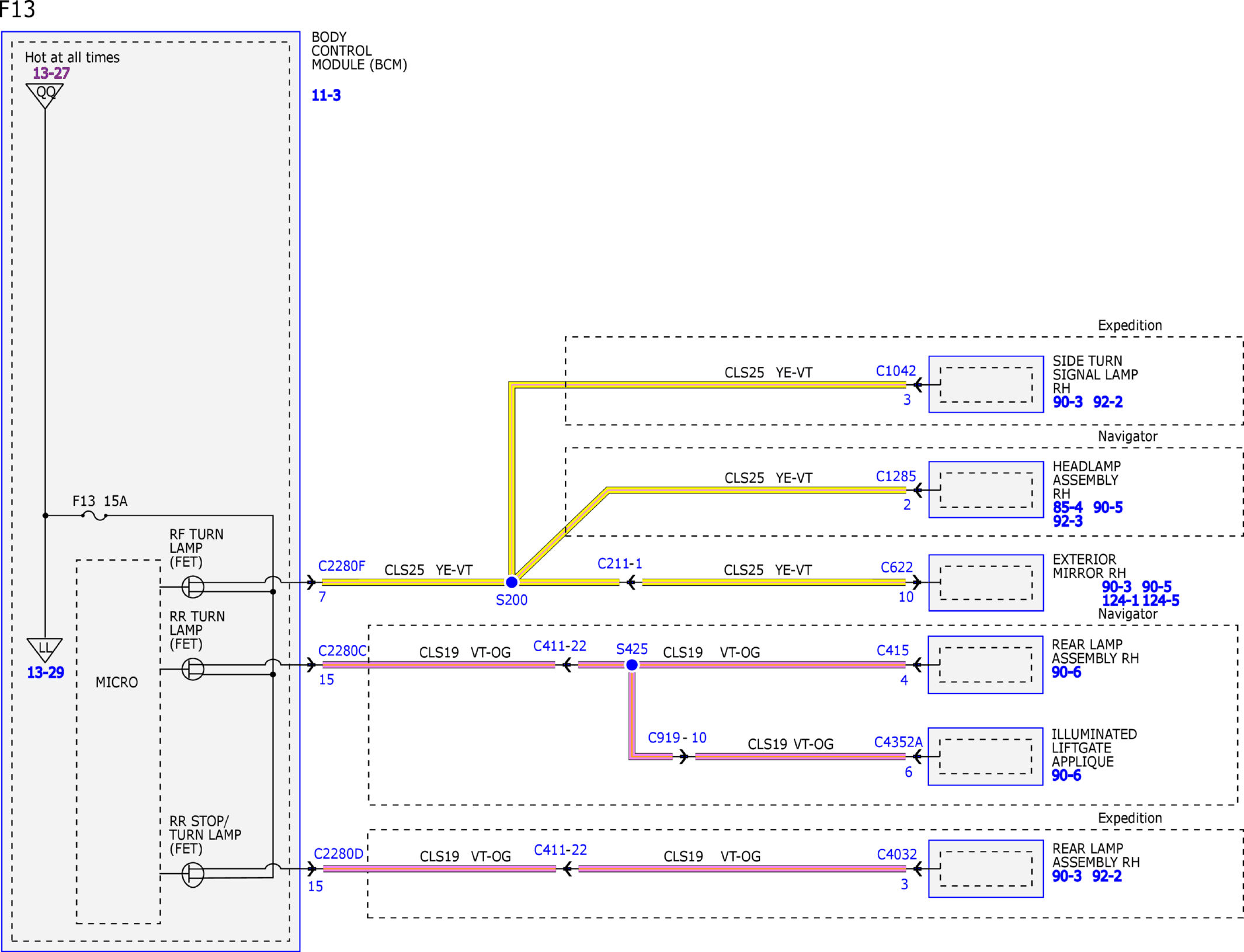Open connector C919-10 label
The height and width of the screenshot is (952, 1244).
point(677,738)
